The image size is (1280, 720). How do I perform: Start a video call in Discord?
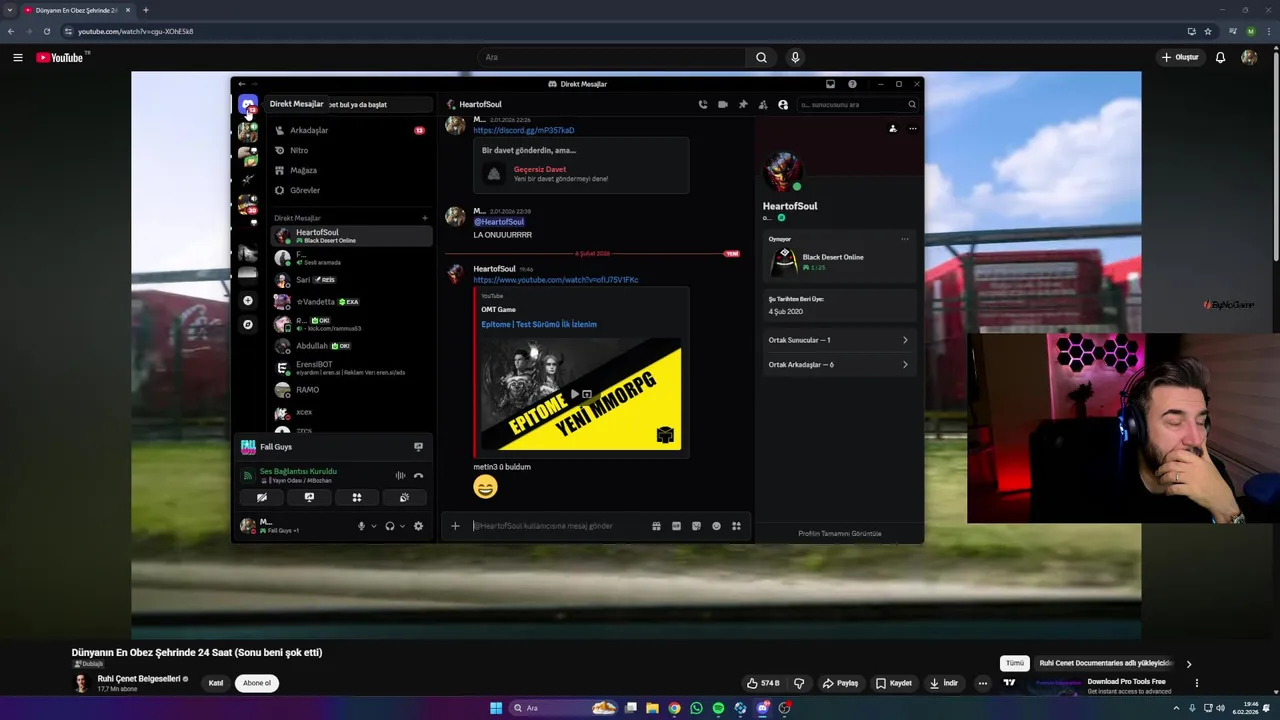coord(723,104)
